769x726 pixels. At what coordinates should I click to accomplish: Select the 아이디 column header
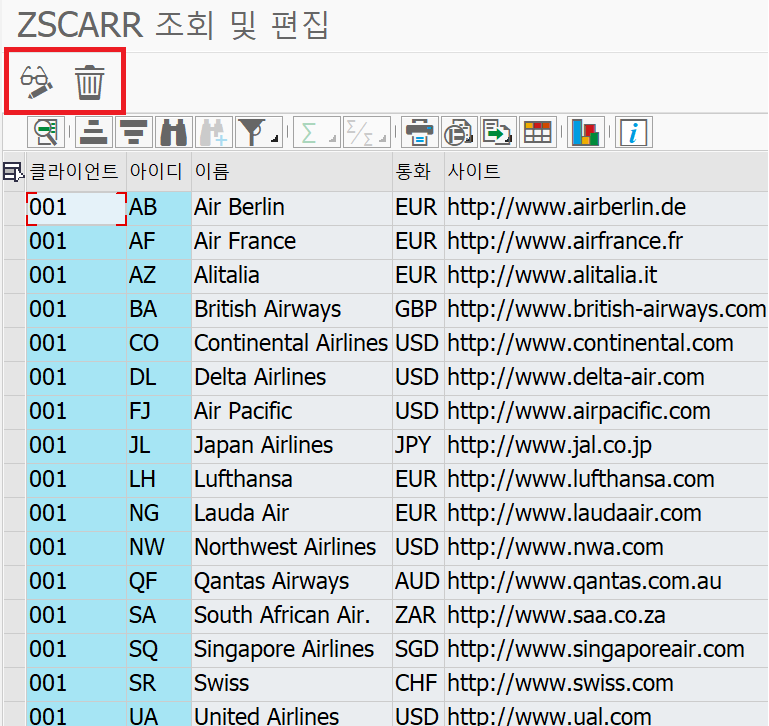[159, 172]
